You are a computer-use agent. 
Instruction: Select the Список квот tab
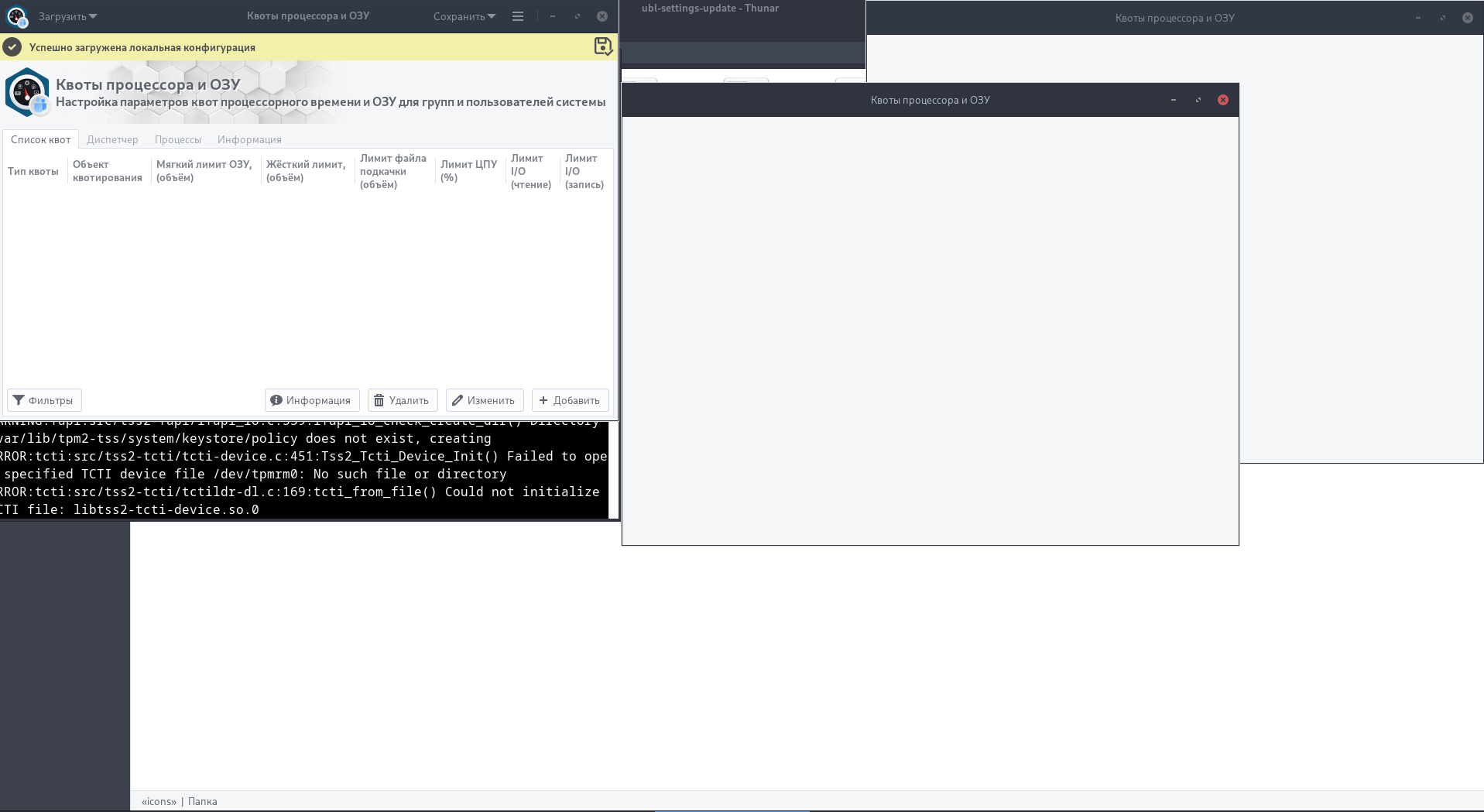tap(40, 139)
